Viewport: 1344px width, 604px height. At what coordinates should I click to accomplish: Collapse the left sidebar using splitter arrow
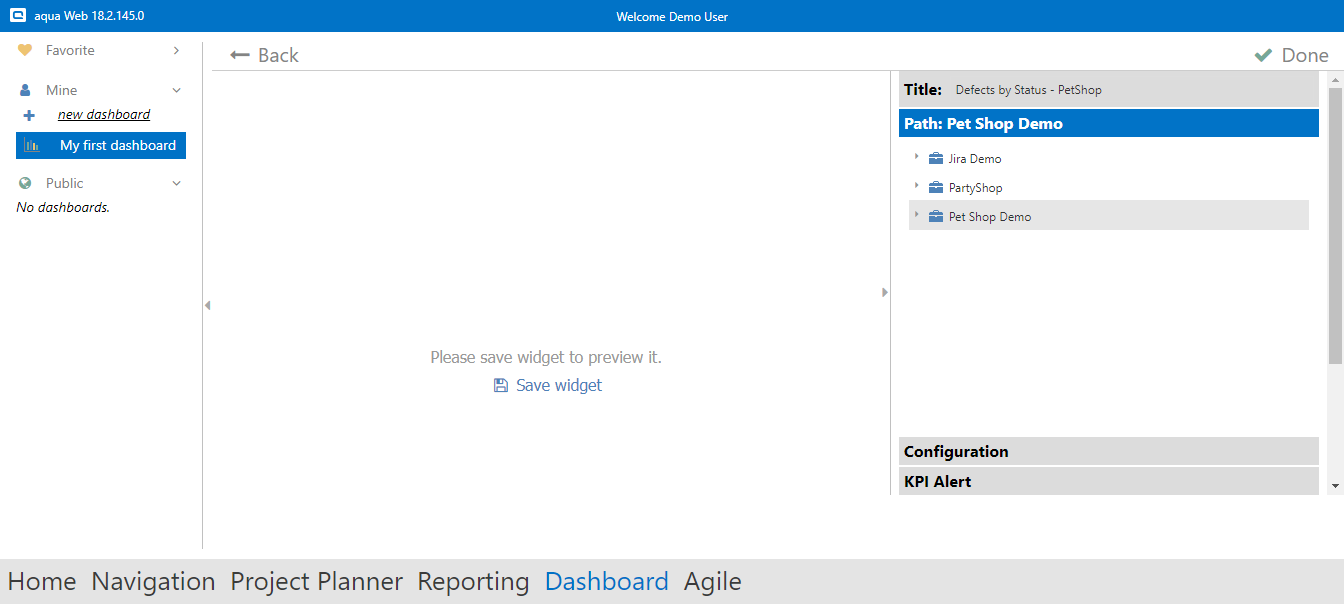click(207, 305)
